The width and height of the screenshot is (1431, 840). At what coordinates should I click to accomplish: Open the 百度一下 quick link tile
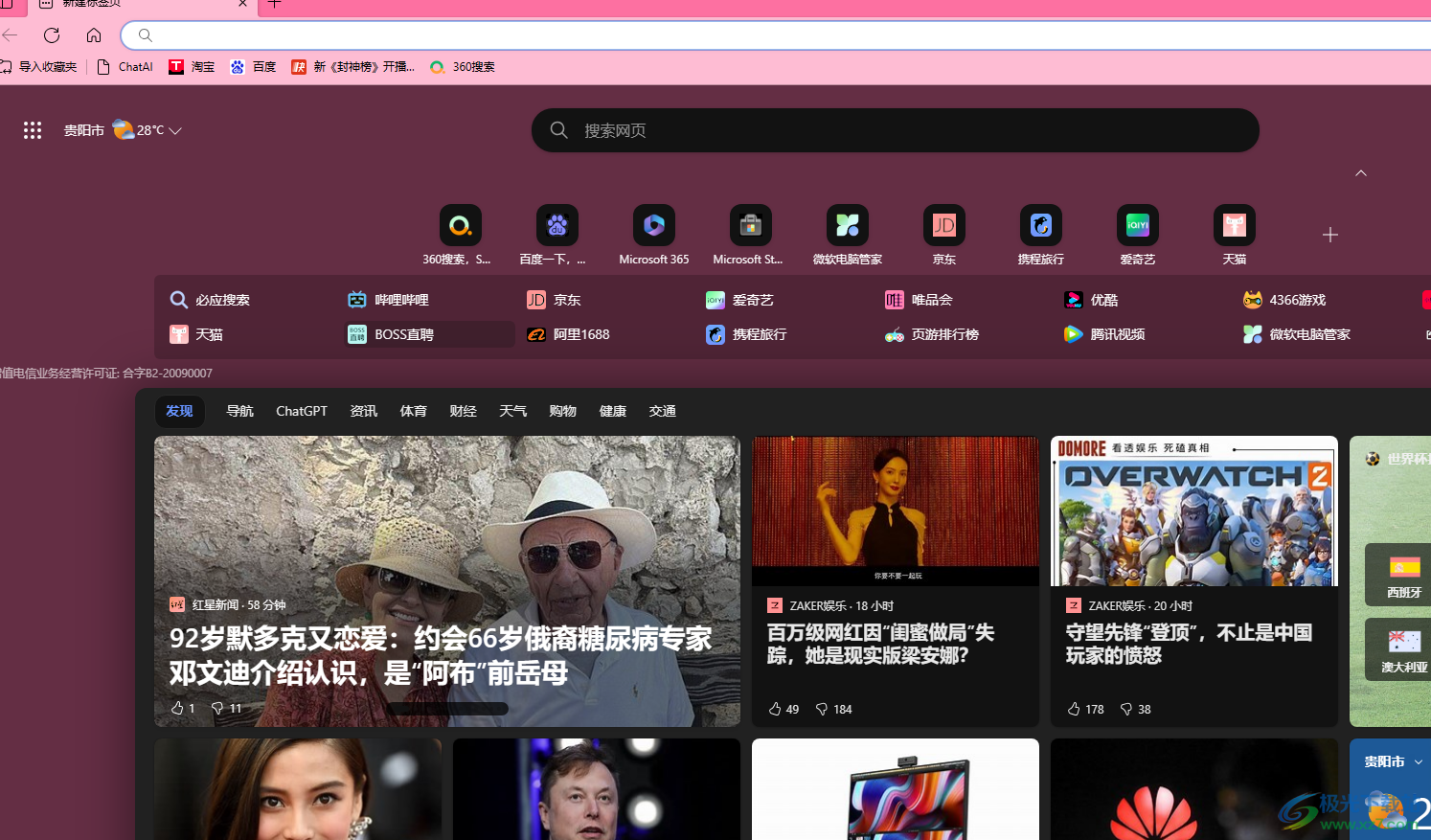coord(556,235)
